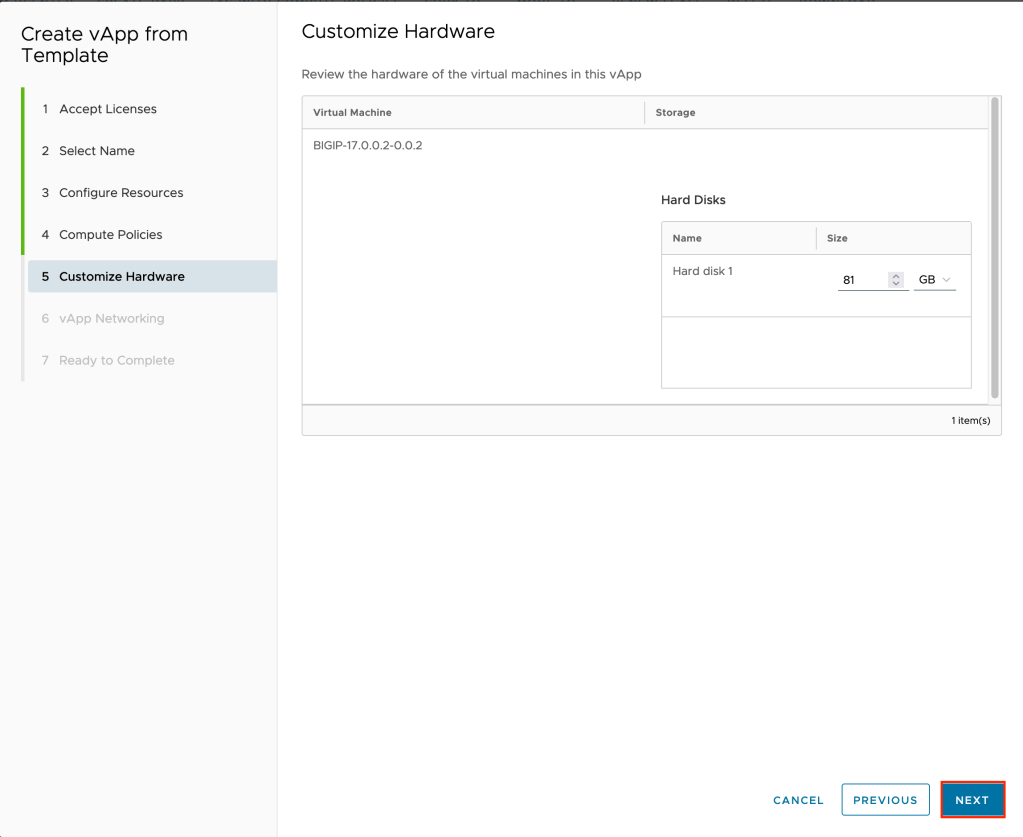
Task: Click the Storage column header
Action: coord(675,113)
